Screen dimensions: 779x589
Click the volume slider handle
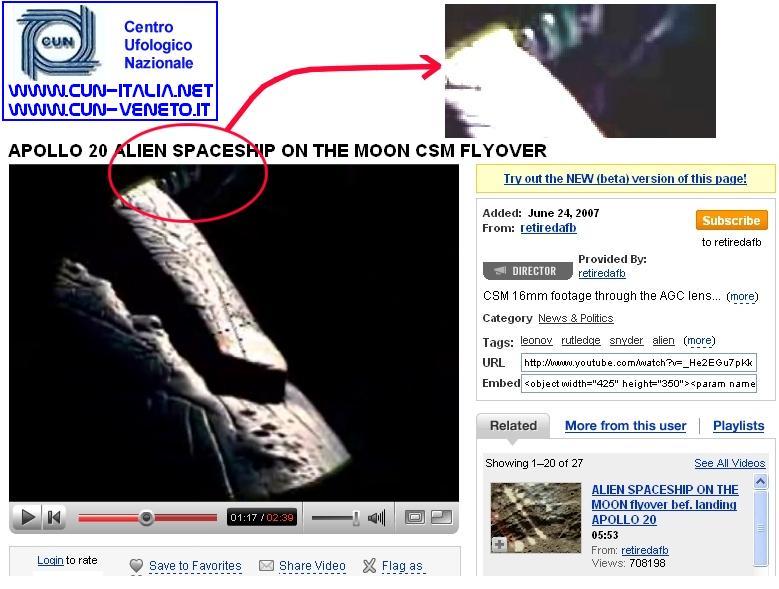pos(356,518)
